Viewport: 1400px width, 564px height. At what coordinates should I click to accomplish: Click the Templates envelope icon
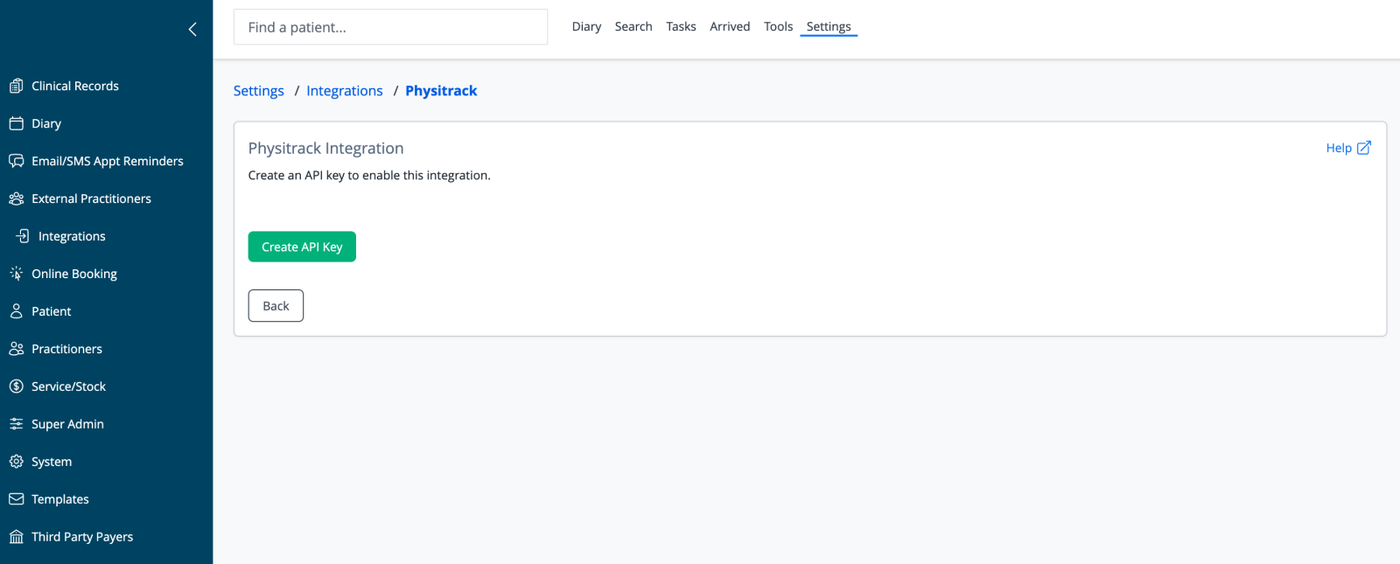[16, 499]
